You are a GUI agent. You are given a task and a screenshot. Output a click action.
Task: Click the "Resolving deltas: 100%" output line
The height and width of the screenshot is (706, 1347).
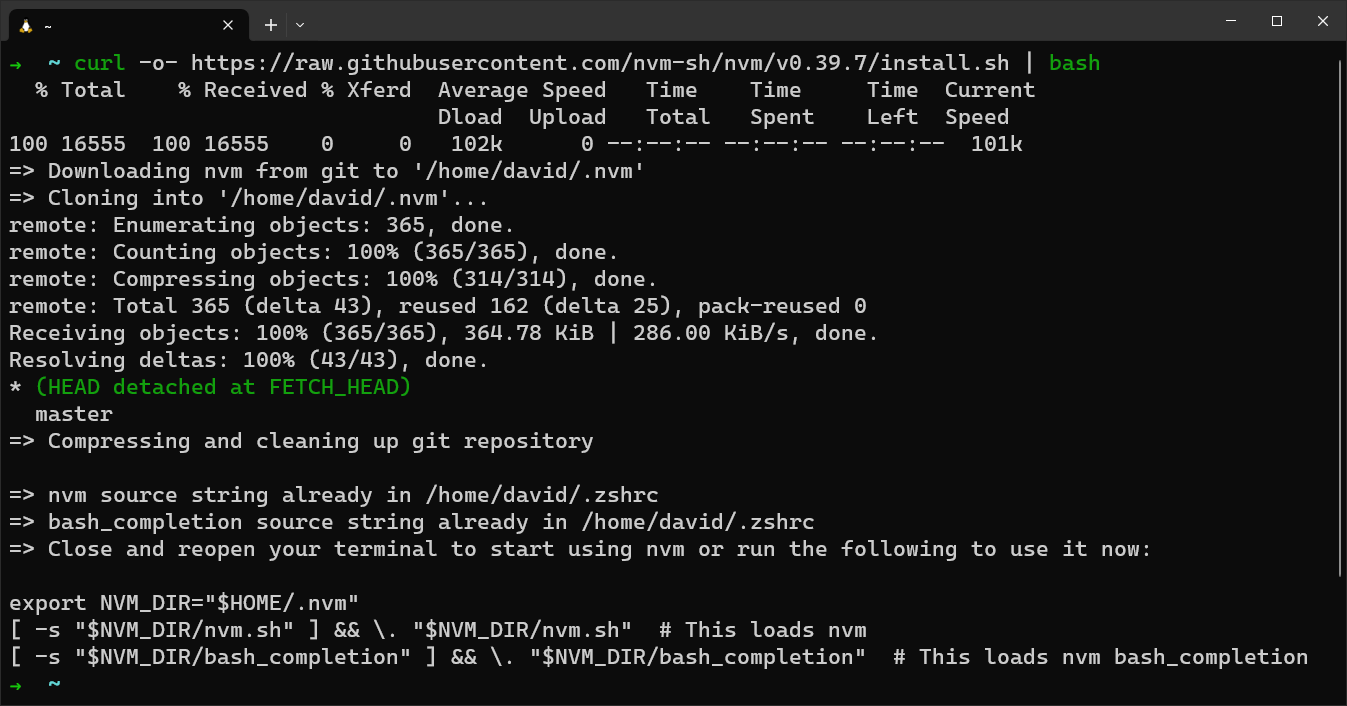point(249,360)
